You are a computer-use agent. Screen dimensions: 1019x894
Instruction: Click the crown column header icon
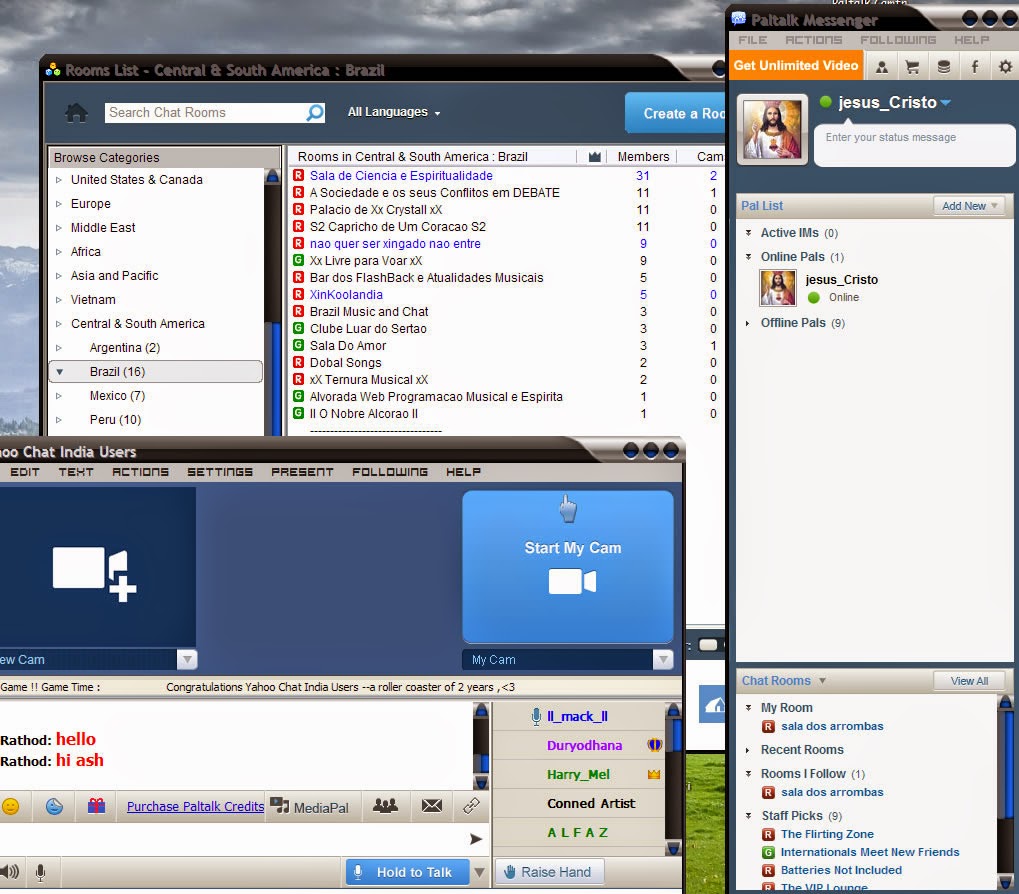point(594,157)
